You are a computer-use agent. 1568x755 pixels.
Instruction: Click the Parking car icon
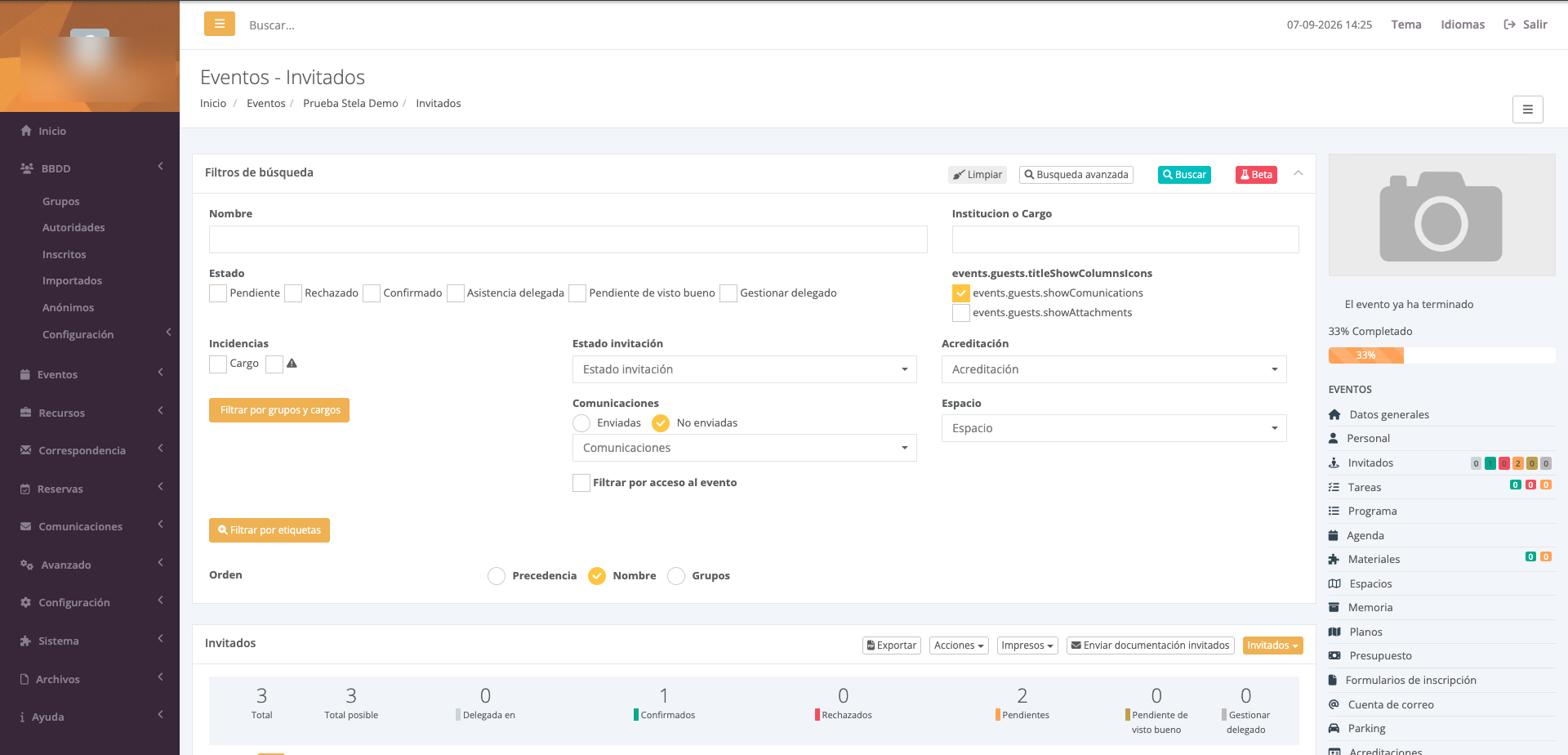coord(1334,728)
